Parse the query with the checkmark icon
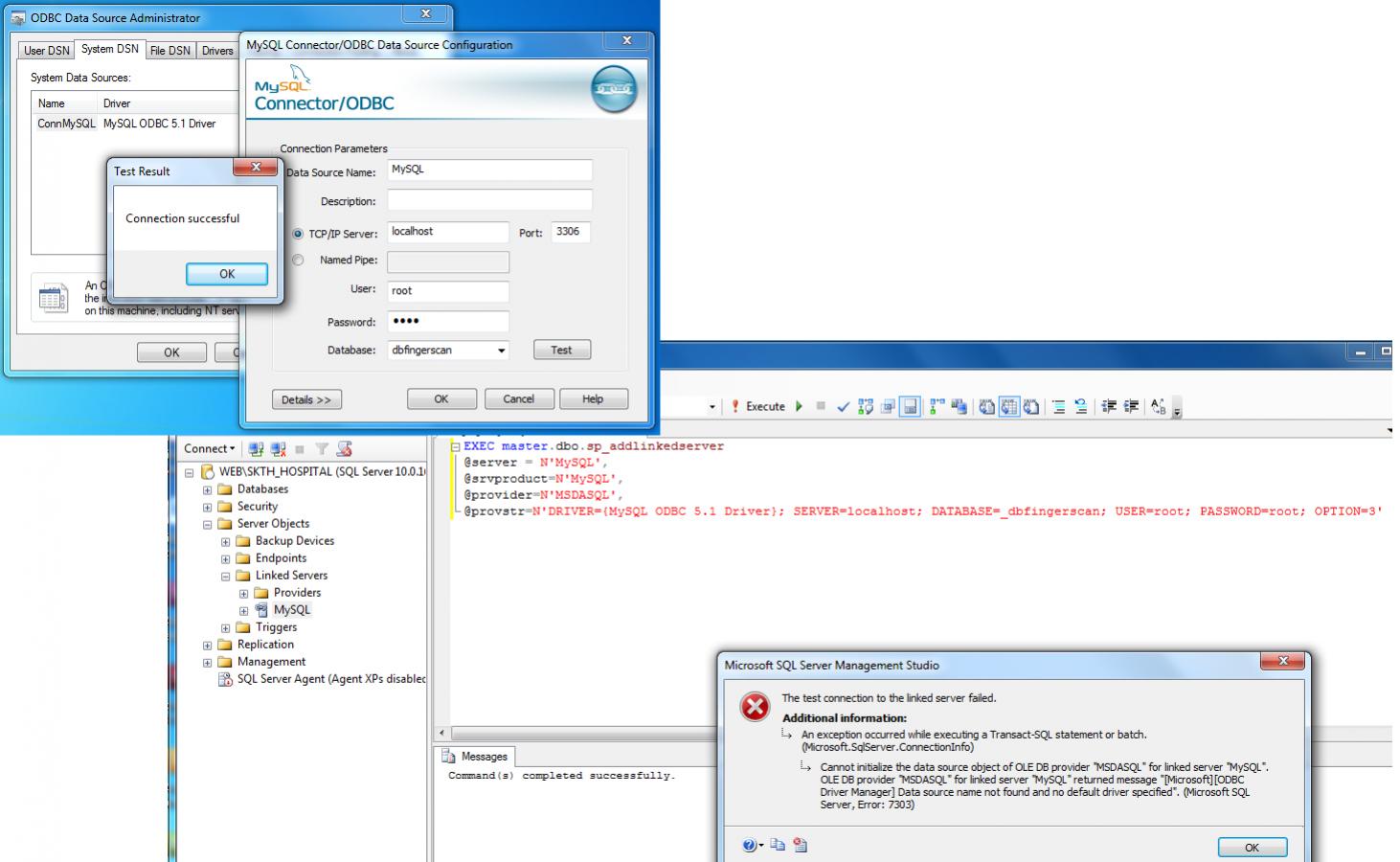This screenshot has height=862, width=1400. pos(843,407)
